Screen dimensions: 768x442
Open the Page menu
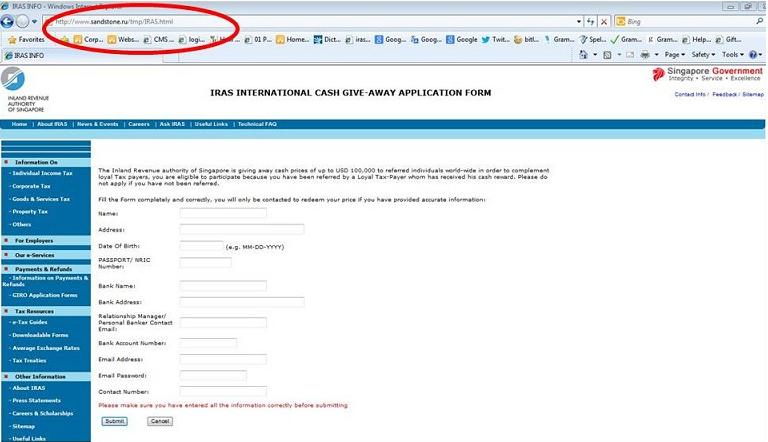(674, 55)
